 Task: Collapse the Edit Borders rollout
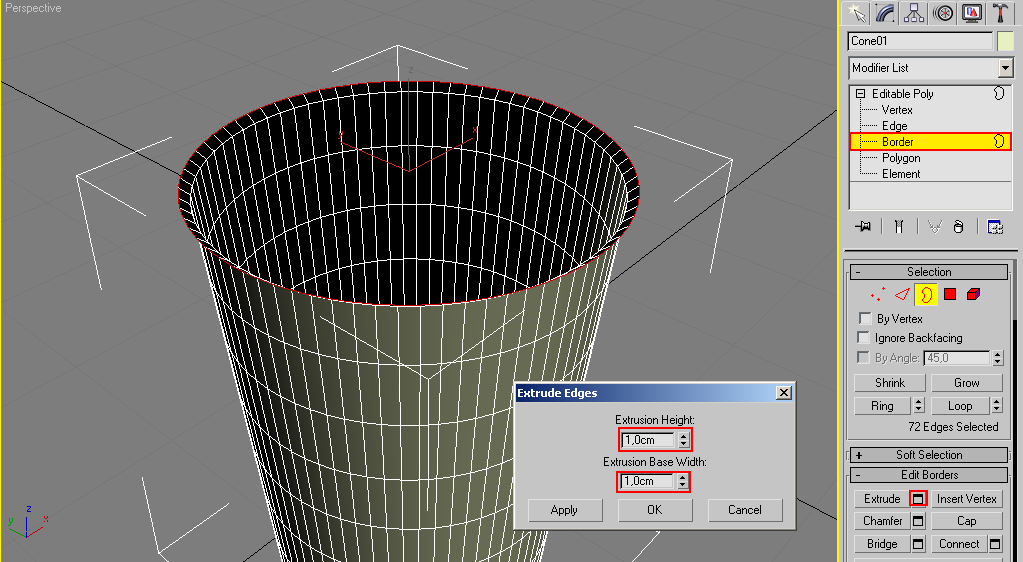[929, 475]
